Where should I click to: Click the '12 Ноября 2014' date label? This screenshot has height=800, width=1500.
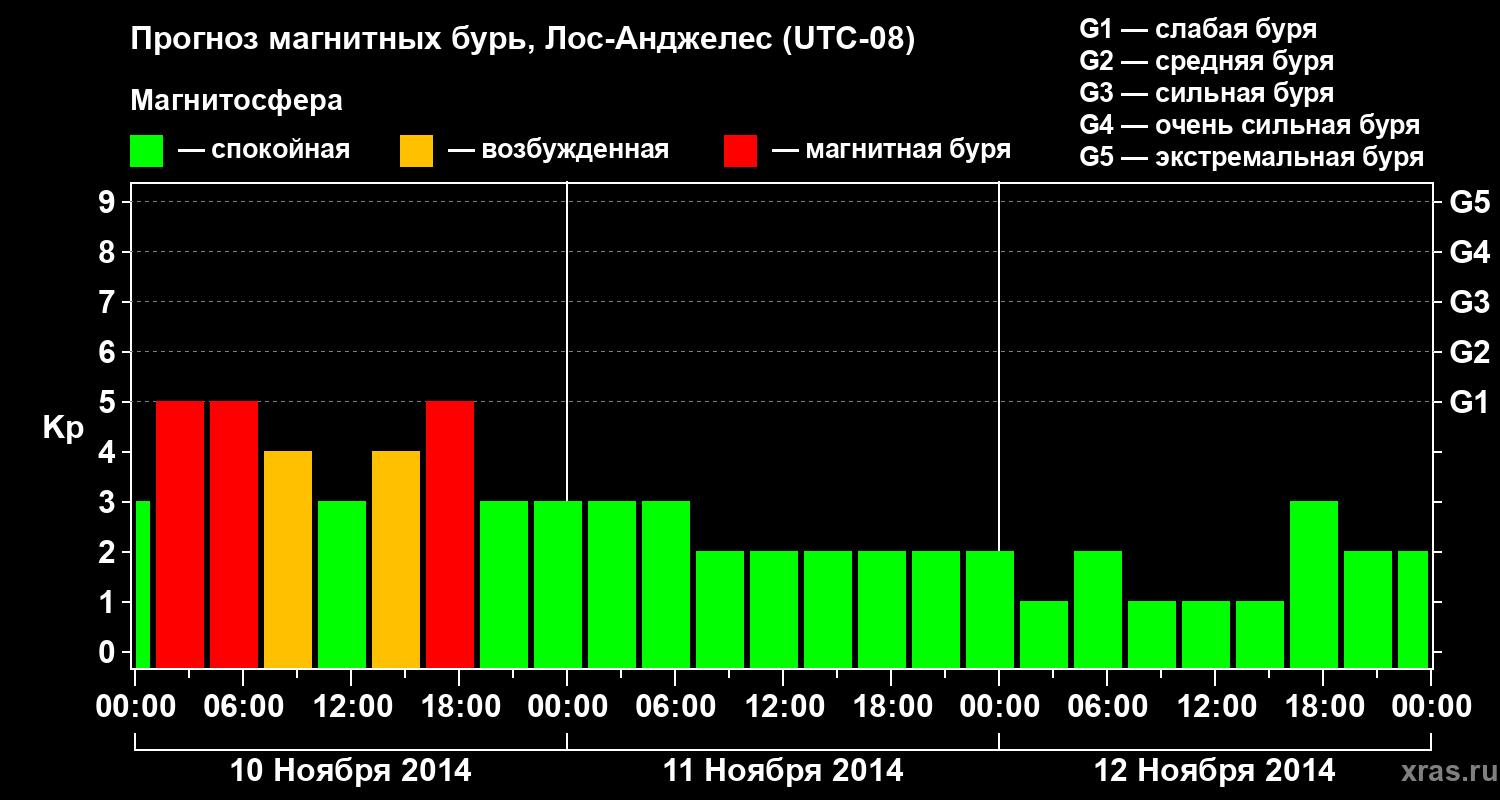(1215, 771)
